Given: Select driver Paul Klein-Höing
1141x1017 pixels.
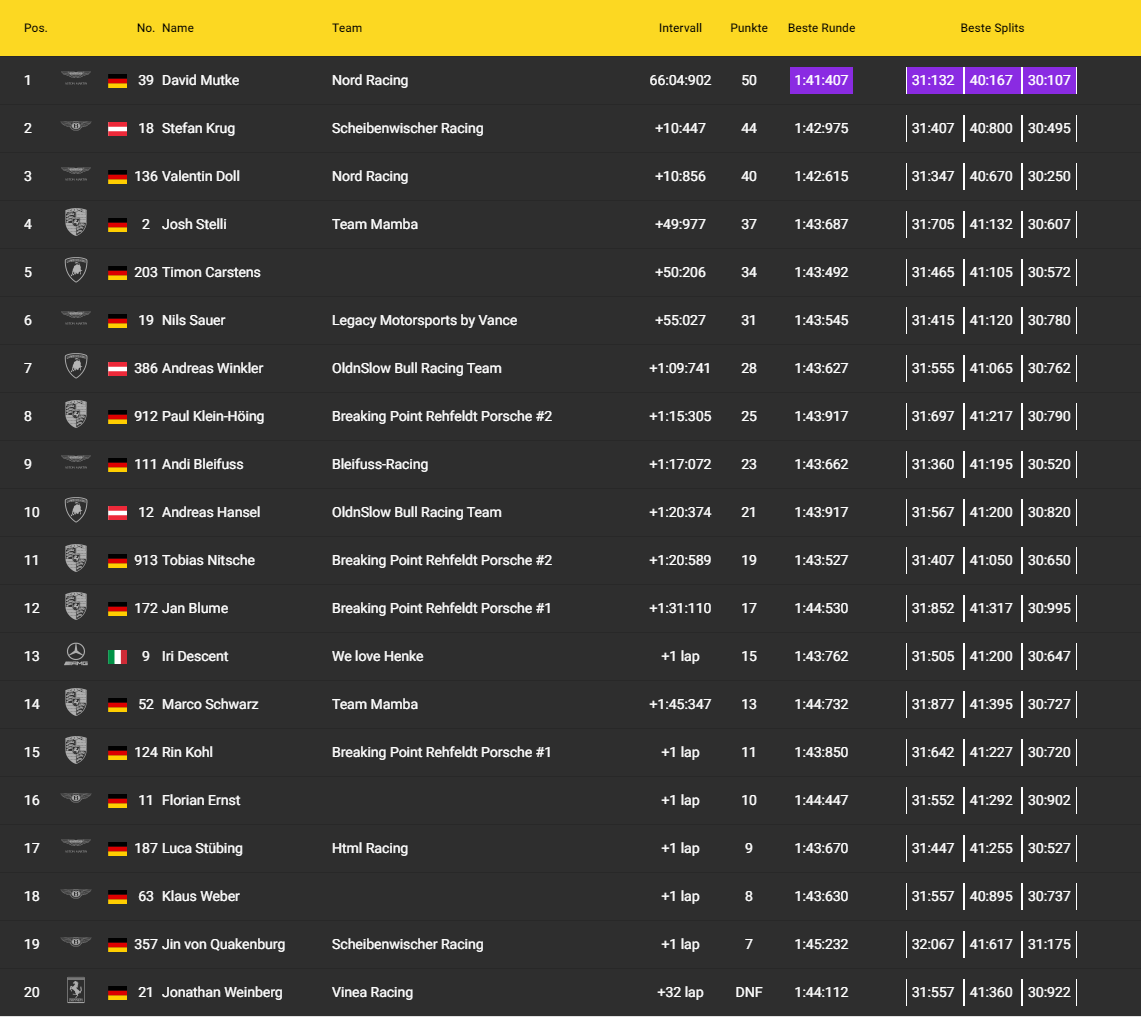Looking at the screenshot, I should 213,416.
